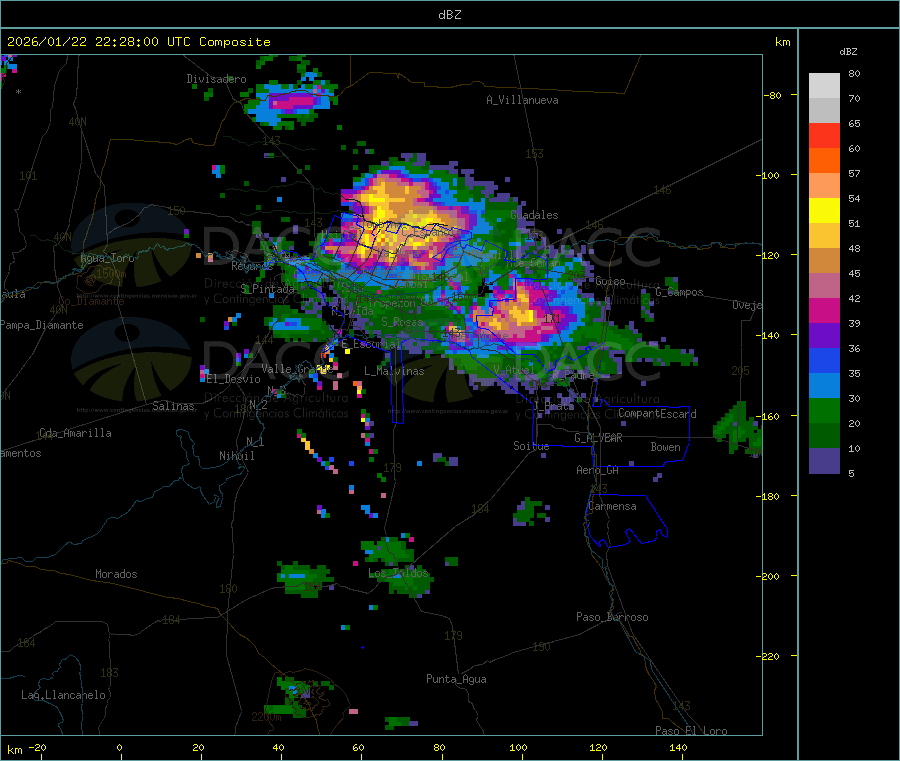Screen dimensions: 900x761
Task: Click the S_Pintada station label
Action: 267,289
